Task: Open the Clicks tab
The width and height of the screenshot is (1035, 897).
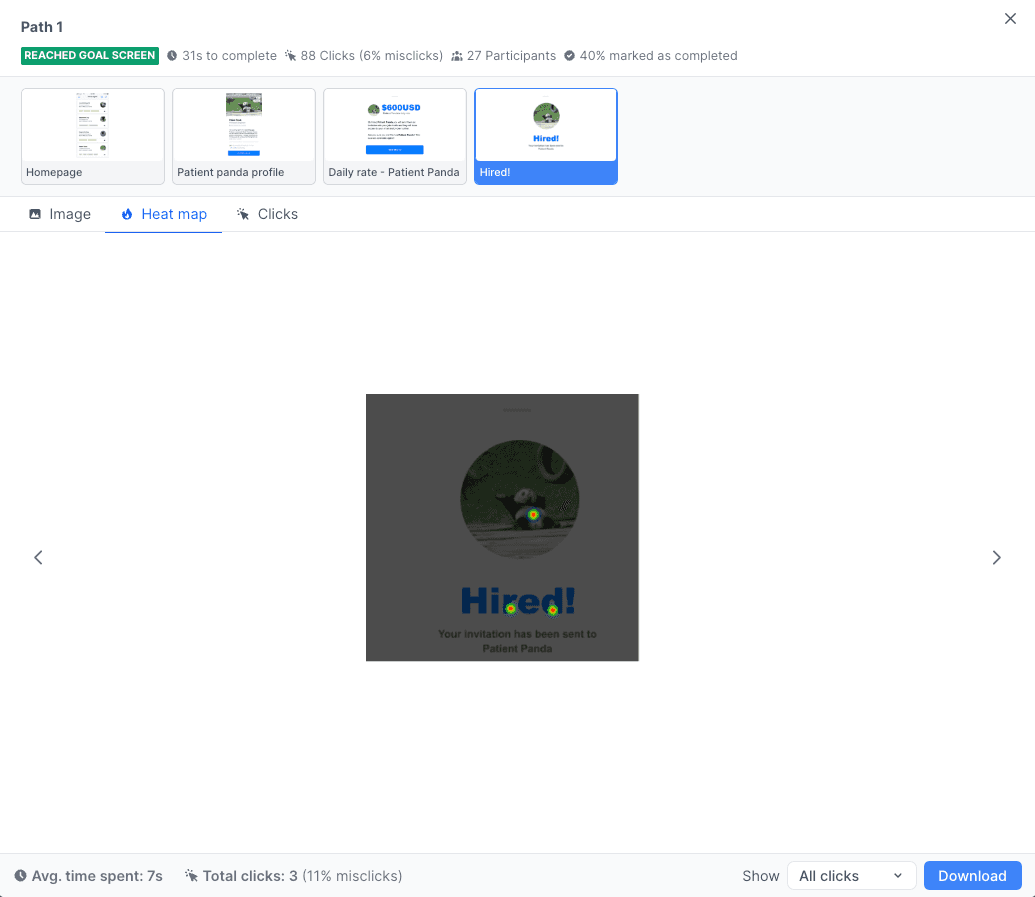Action: (x=267, y=214)
